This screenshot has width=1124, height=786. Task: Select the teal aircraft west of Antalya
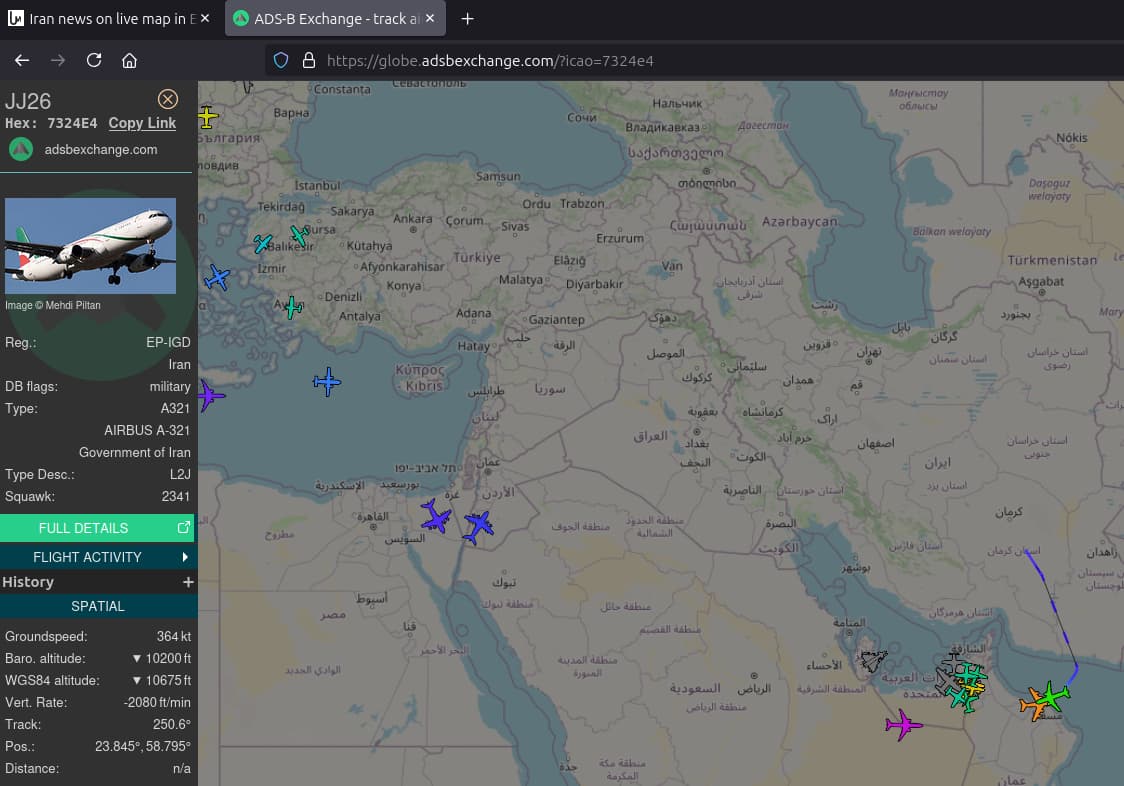point(292,307)
